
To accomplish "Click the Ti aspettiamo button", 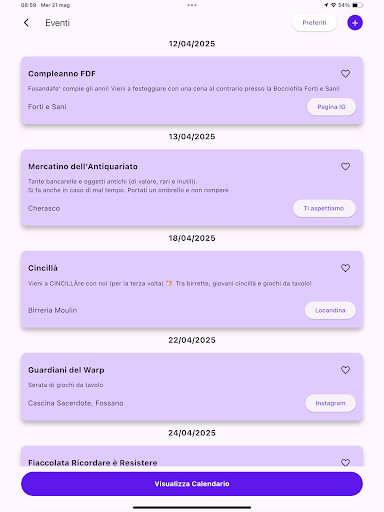I will pos(324,208).
